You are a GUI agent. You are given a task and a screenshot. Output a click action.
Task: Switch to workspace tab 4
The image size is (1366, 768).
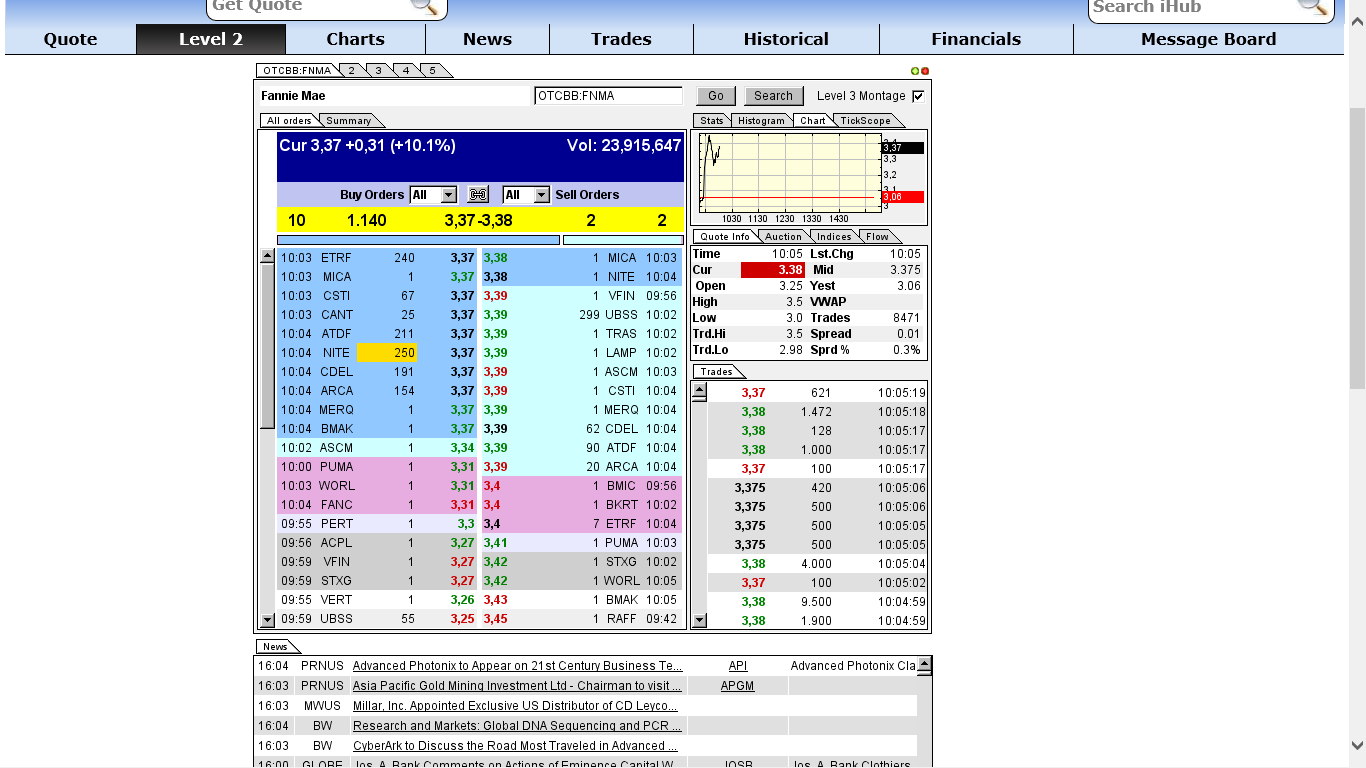(x=406, y=71)
